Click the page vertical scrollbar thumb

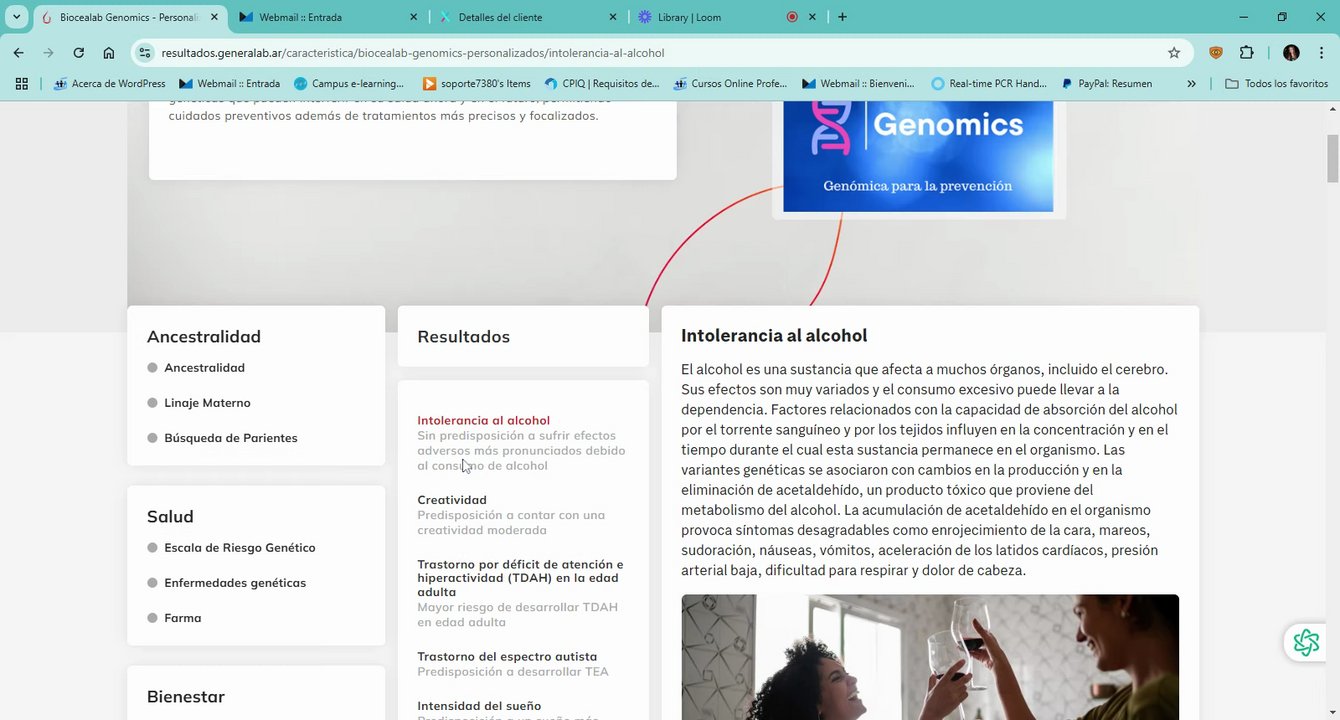point(1332,159)
